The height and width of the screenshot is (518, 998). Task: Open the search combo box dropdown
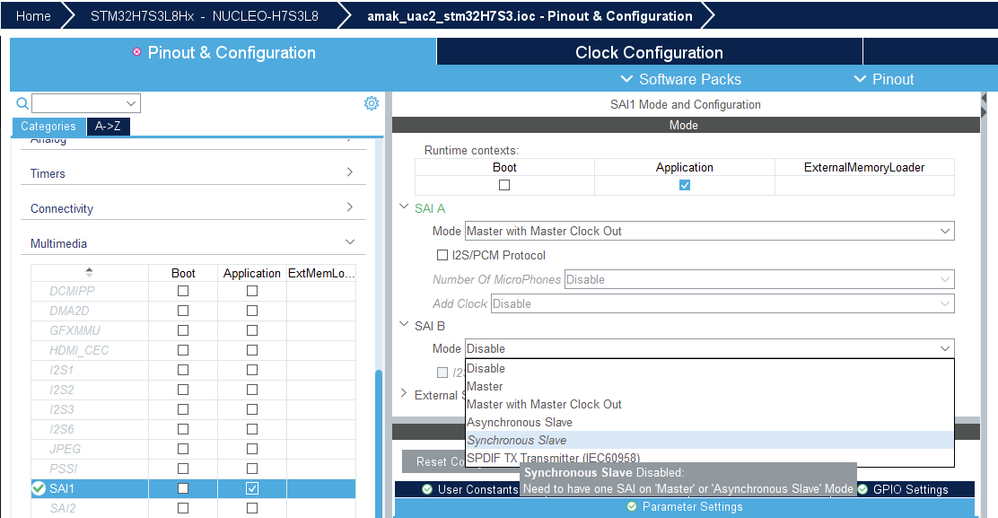click(x=130, y=103)
